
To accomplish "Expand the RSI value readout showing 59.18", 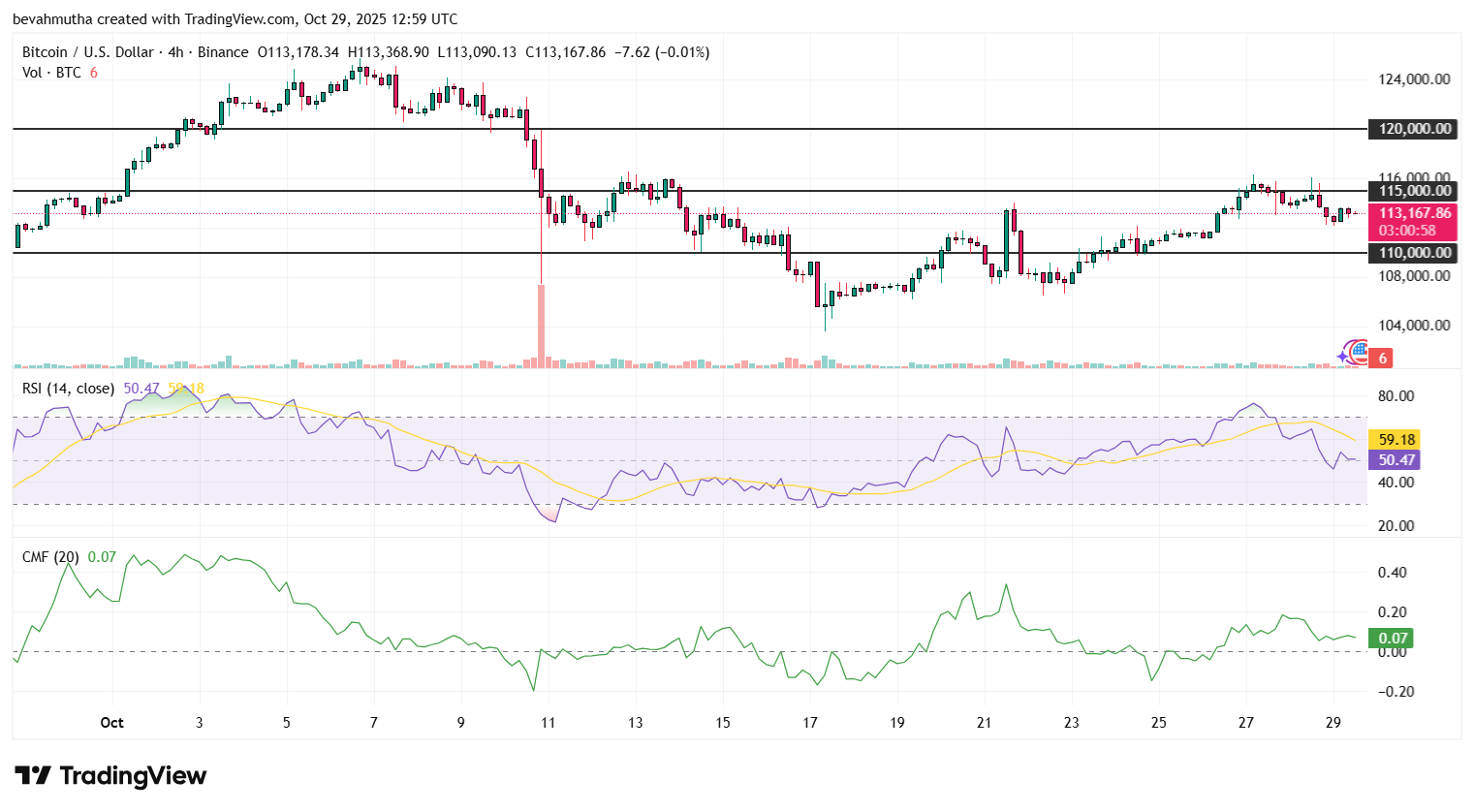I will [1393, 439].
